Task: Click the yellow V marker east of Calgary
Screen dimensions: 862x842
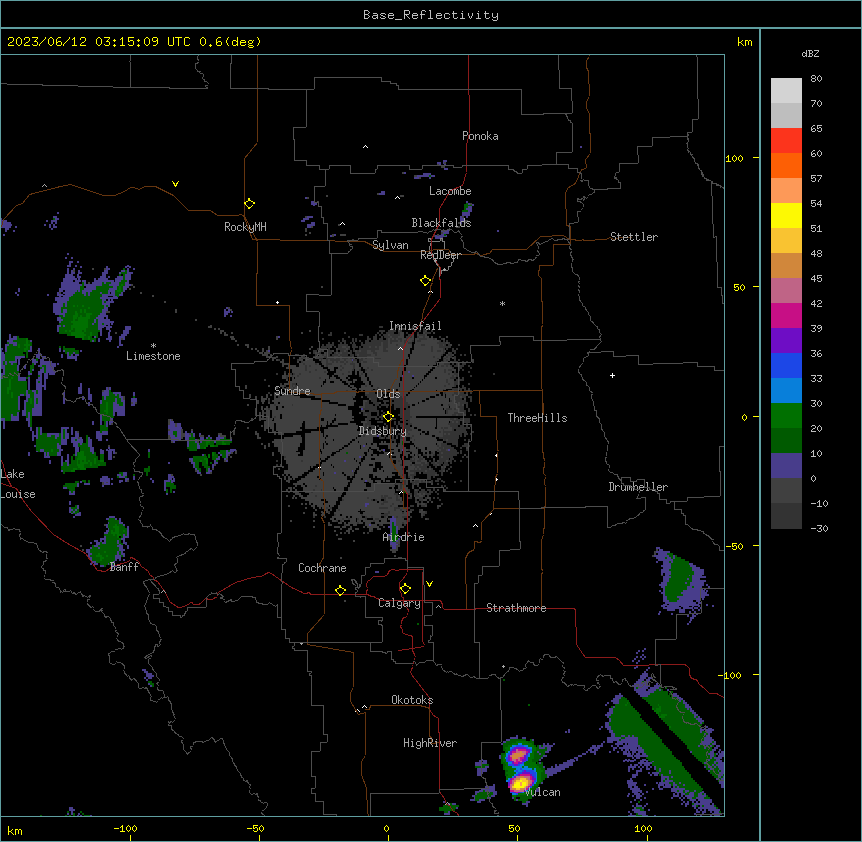Action: click(429, 584)
